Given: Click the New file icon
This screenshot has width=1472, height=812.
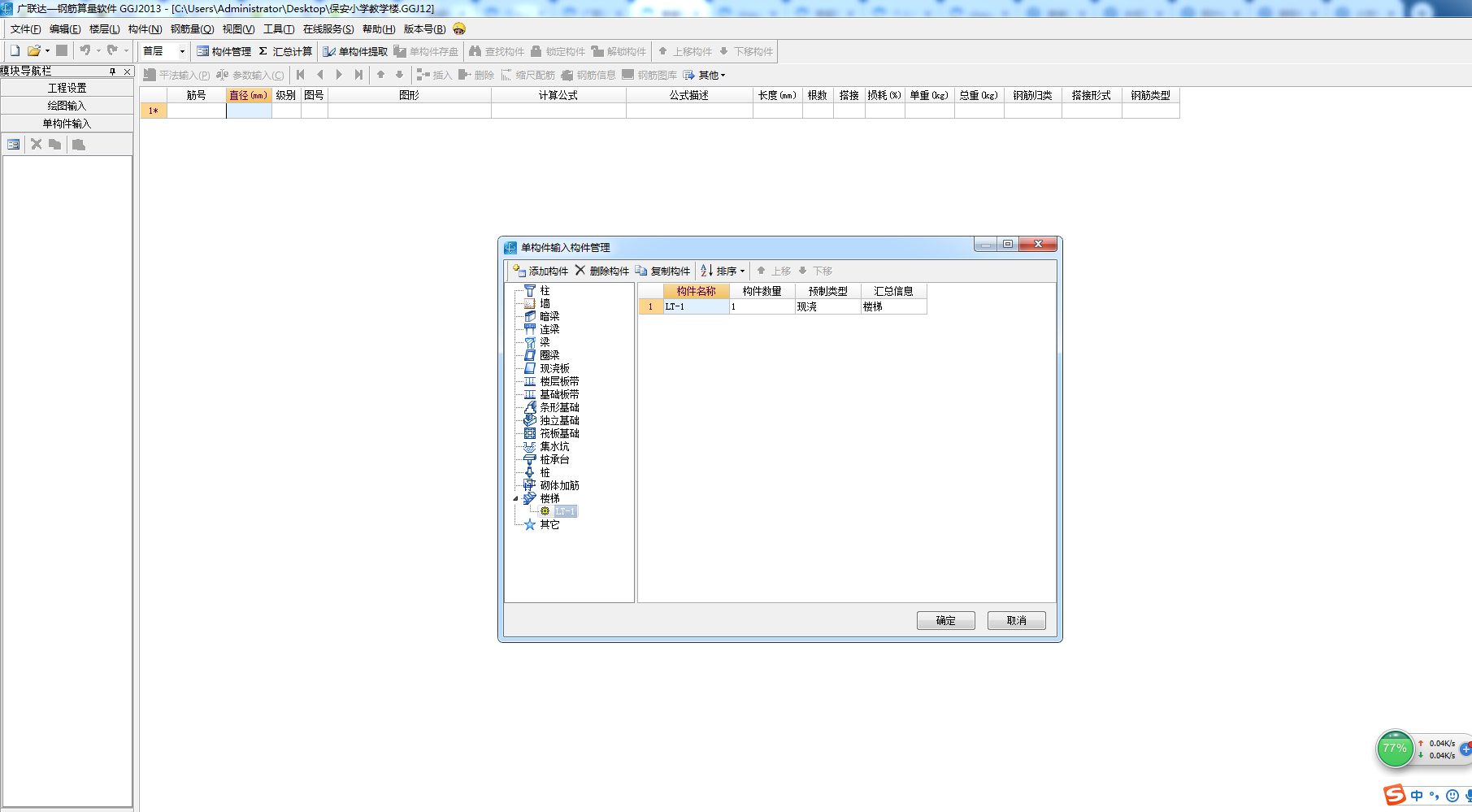Looking at the screenshot, I should (15, 50).
